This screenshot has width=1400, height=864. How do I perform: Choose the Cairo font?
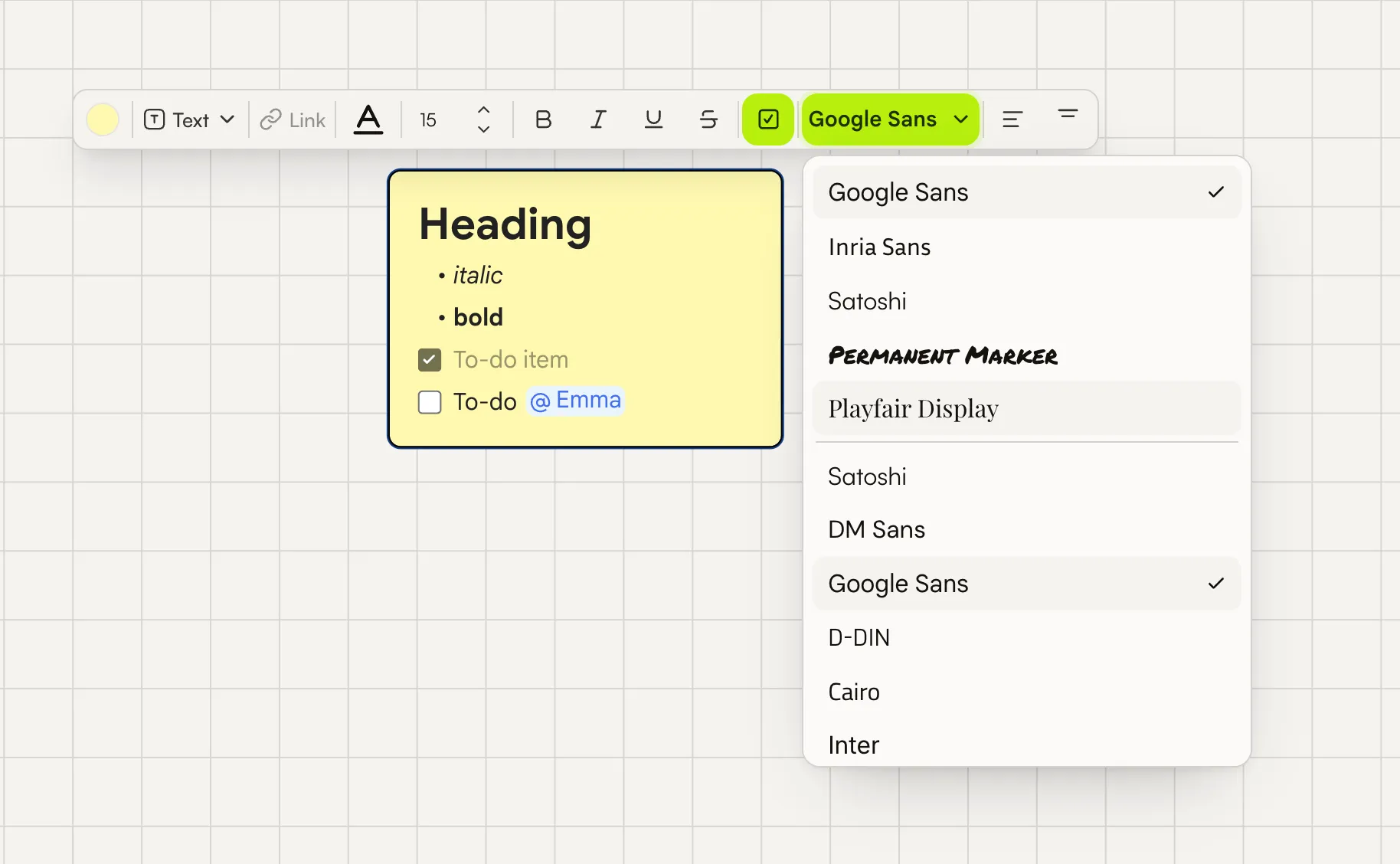[1026, 692]
